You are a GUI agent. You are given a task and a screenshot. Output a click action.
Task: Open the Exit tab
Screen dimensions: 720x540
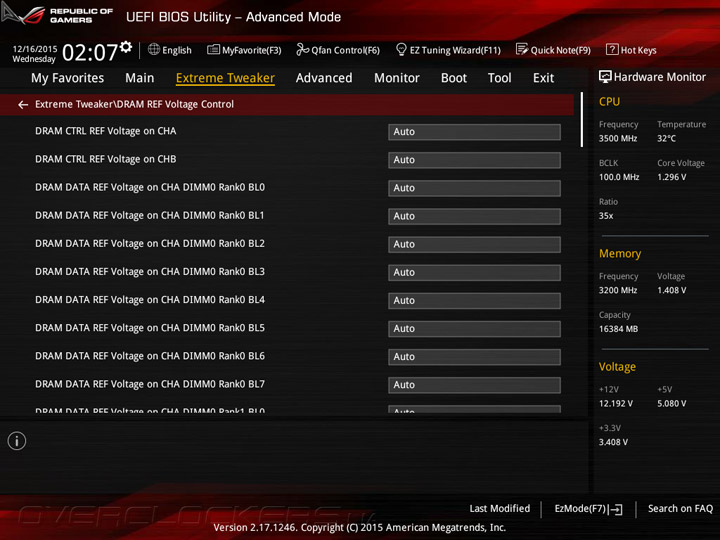coord(543,78)
